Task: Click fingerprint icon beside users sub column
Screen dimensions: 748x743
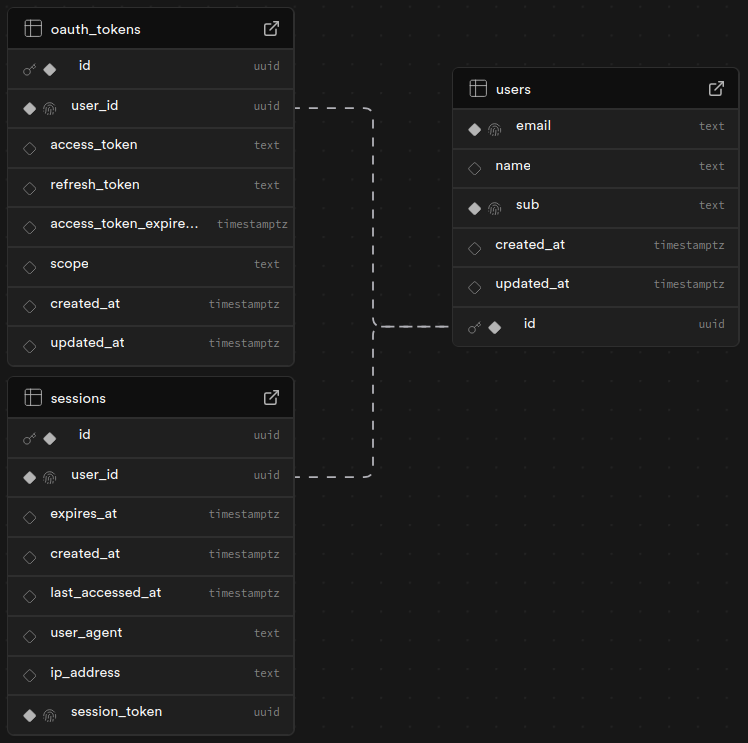Action: click(x=494, y=208)
